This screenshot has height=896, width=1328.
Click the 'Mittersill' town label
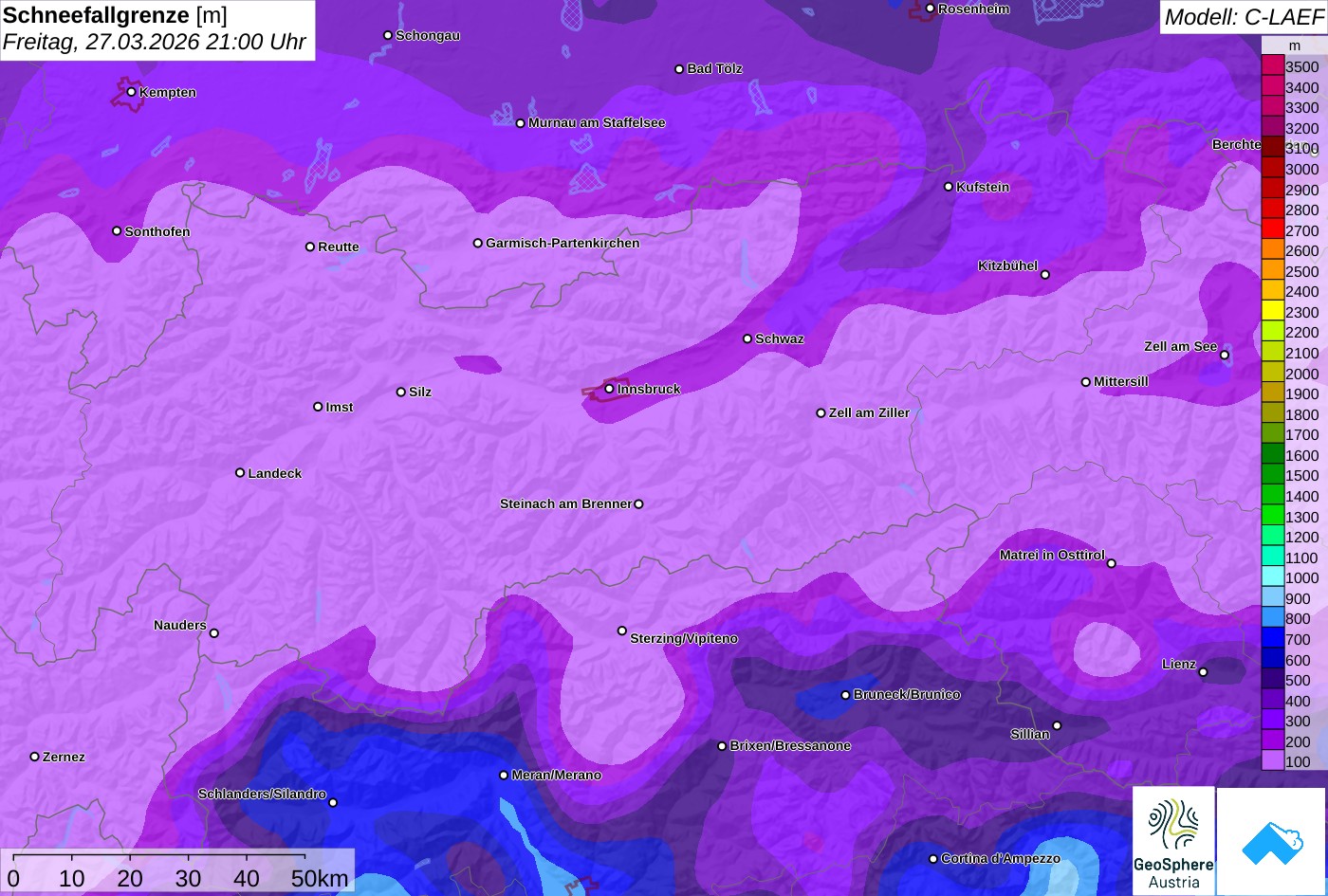point(1121,382)
